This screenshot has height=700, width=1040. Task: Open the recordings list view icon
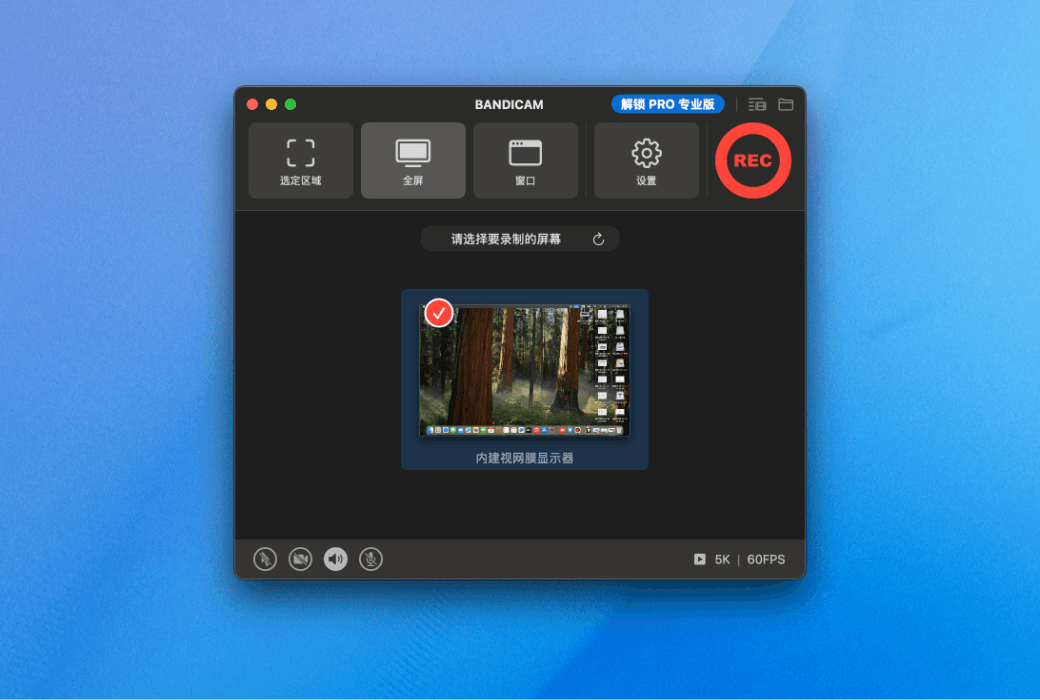(757, 104)
